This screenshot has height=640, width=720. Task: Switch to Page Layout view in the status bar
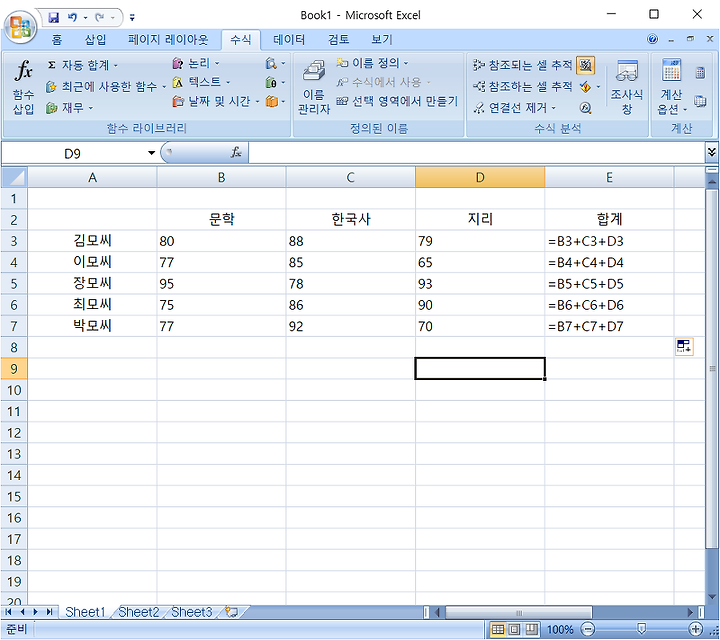(515, 629)
